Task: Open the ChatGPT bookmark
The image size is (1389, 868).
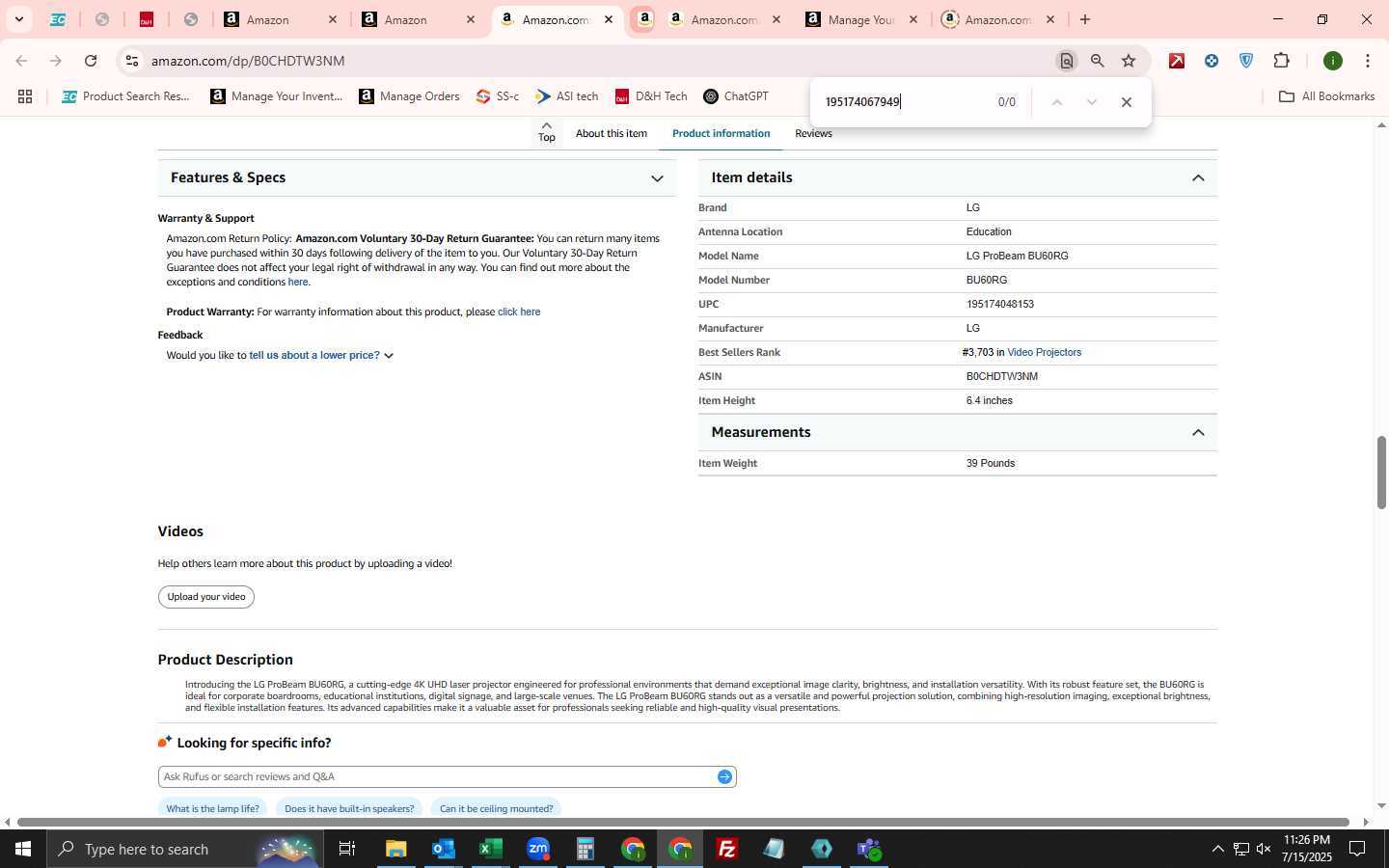Action: 736,96
